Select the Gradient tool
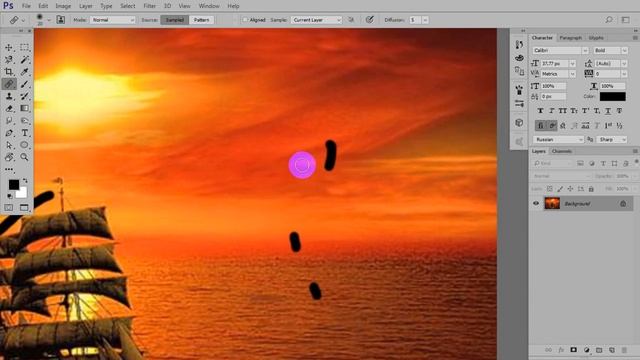The width and height of the screenshot is (640, 360). (24, 109)
